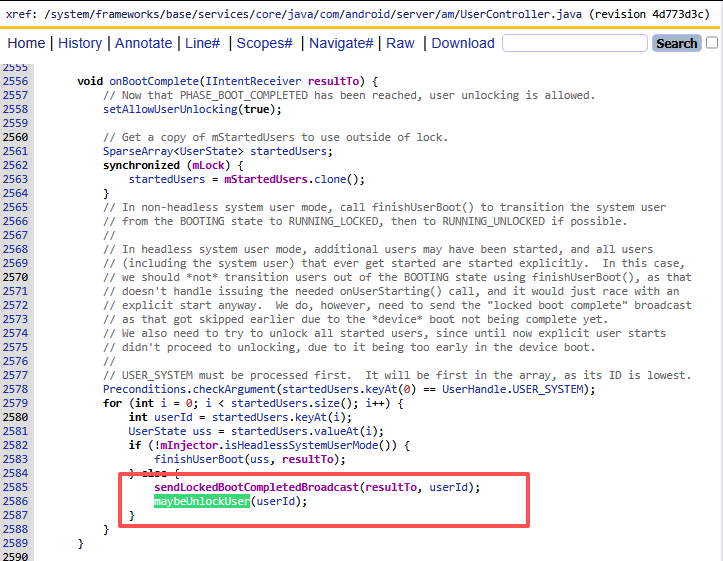Open the Annotate view
The width and height of the screenshot is (723, 561).
coord(143,43)
